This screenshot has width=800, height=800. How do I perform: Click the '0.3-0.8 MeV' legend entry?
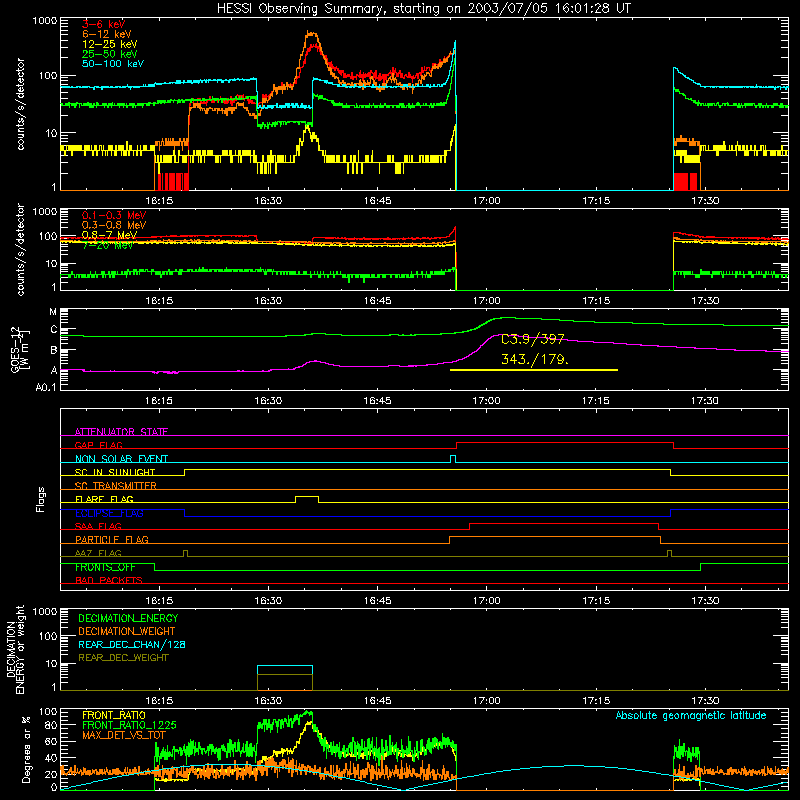[114, 225]
